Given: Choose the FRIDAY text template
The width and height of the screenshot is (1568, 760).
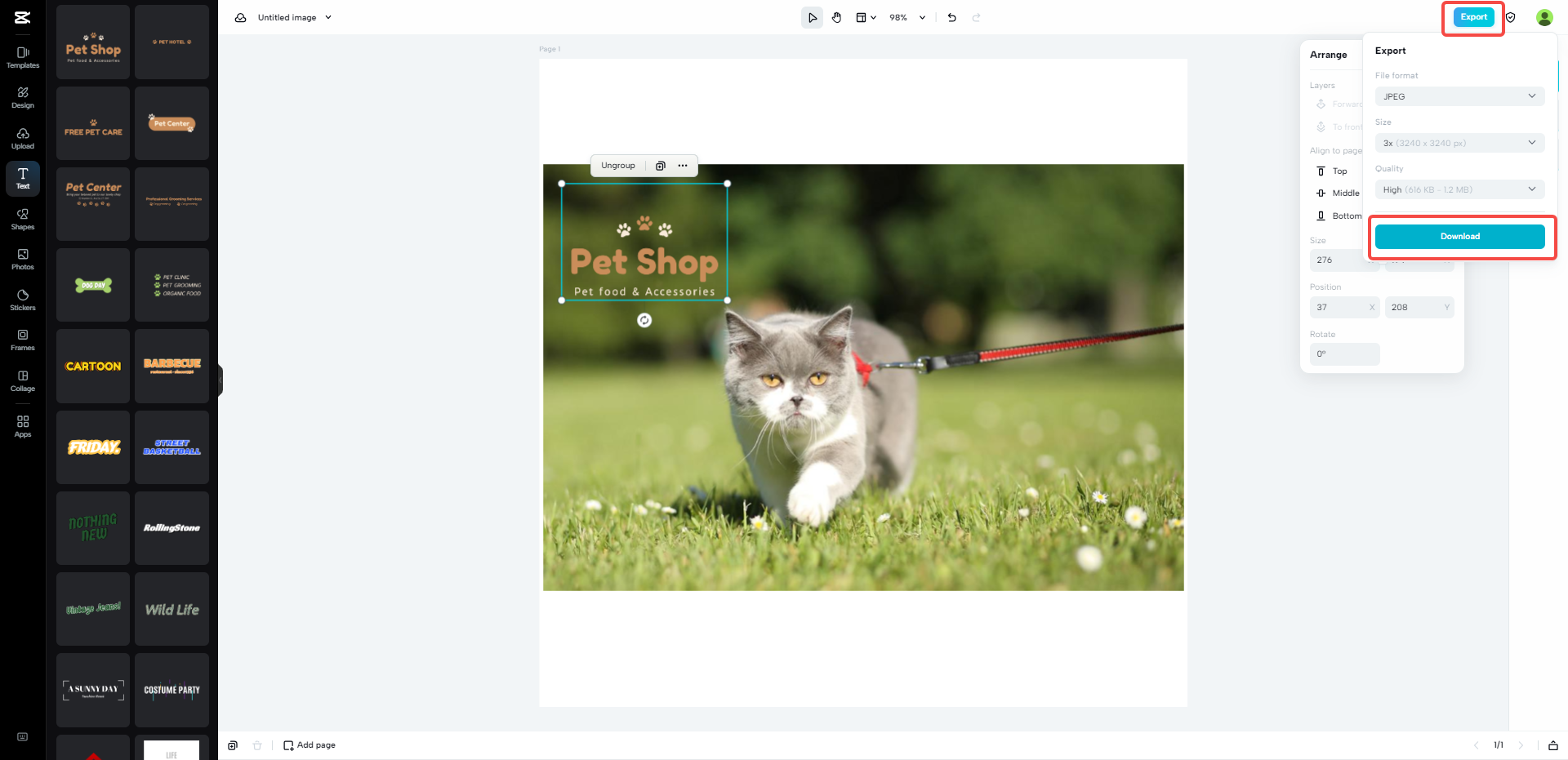Looking at the screenshot, I should 93,447.
